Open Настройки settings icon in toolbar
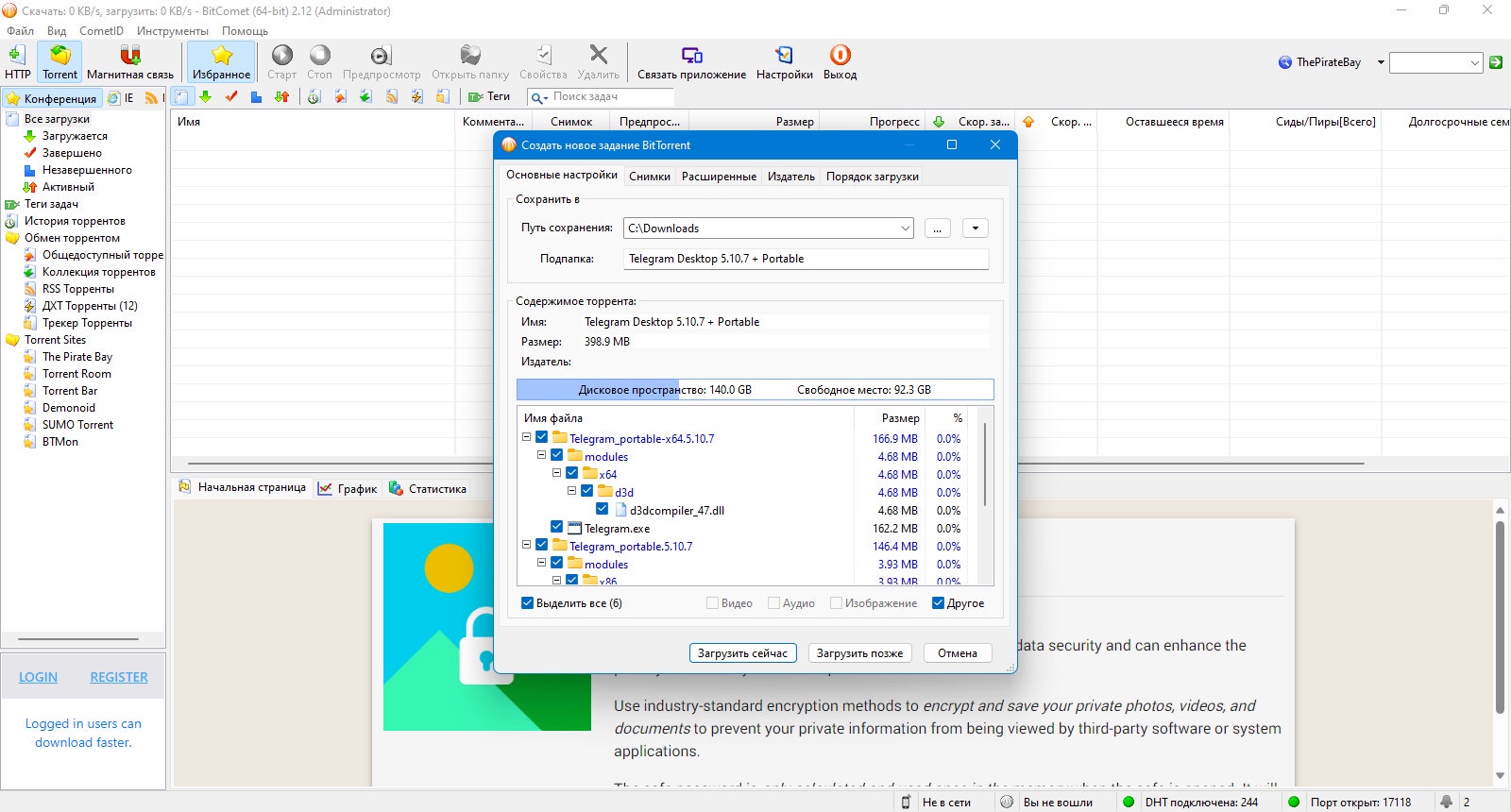The height and width of the screenshot is (812, 1511). pos(784,55)
